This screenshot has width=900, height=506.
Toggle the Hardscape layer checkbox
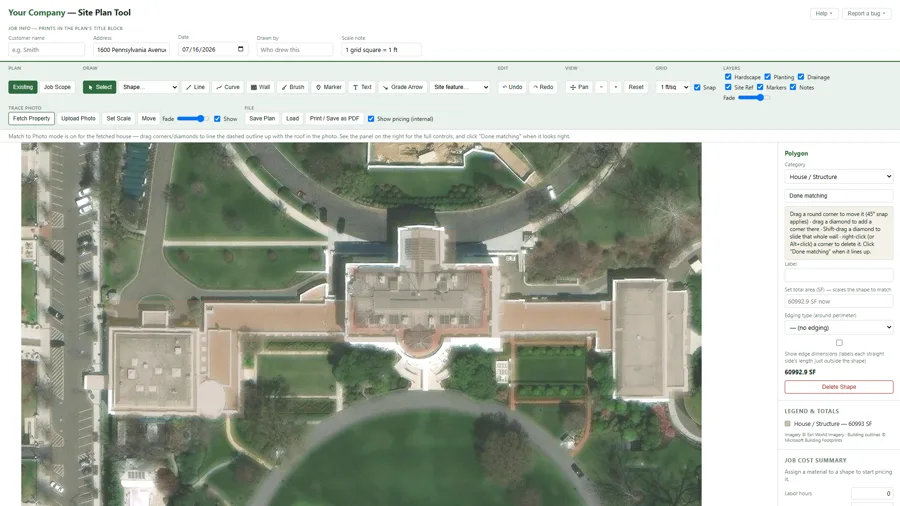pos(728,77)
